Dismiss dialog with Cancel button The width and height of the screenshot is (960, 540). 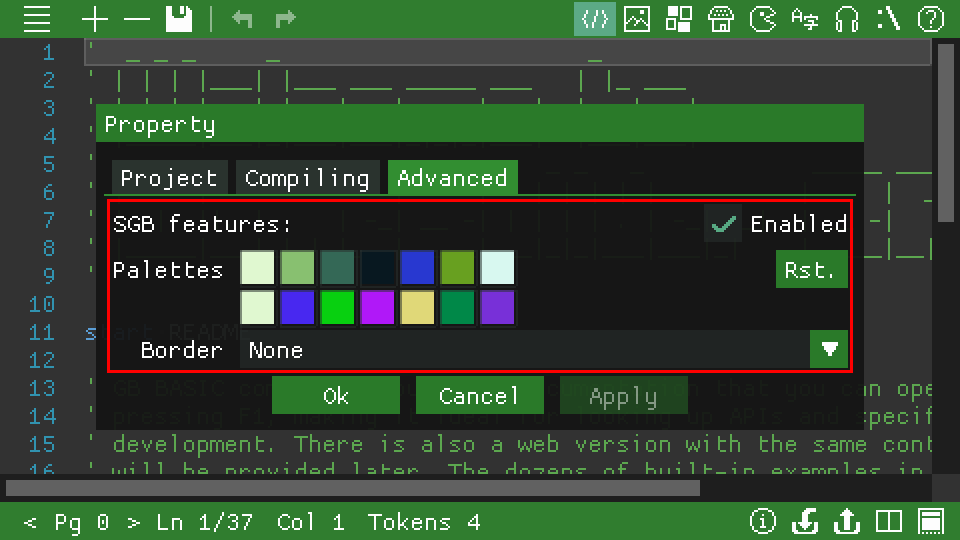pos(479,396)
